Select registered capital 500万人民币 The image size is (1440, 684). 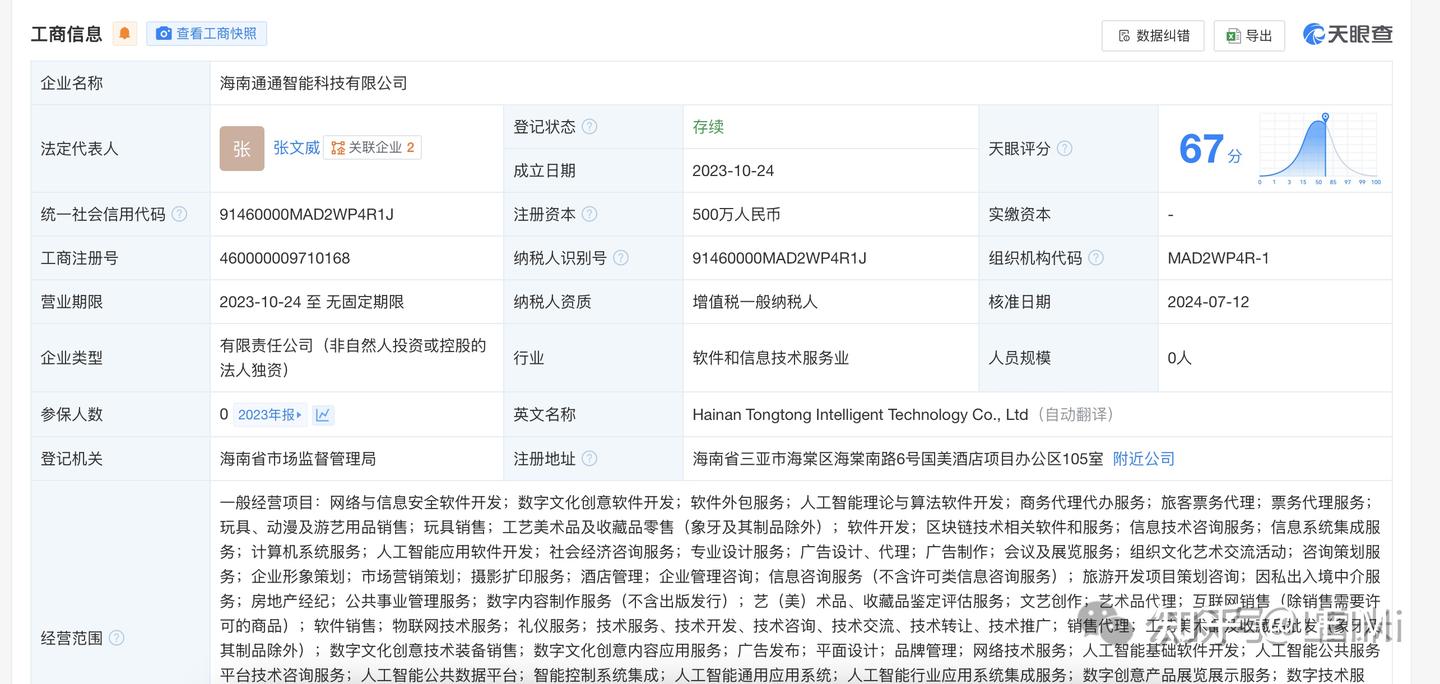pos(737,214)
